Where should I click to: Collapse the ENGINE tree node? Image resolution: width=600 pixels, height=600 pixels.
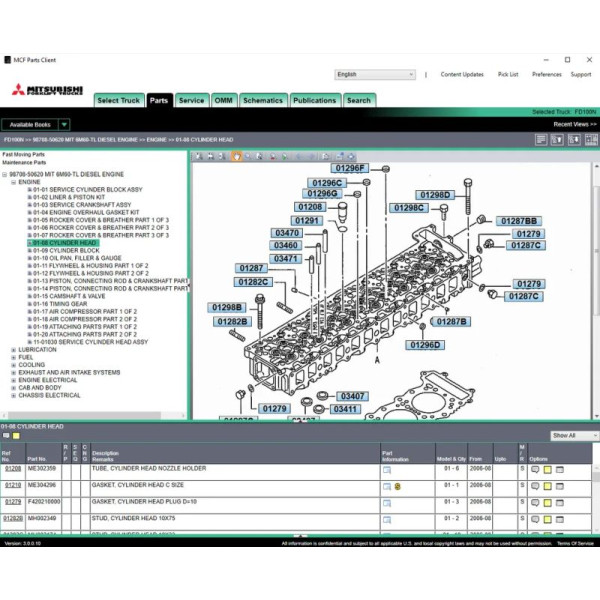[x=14, y=182]
